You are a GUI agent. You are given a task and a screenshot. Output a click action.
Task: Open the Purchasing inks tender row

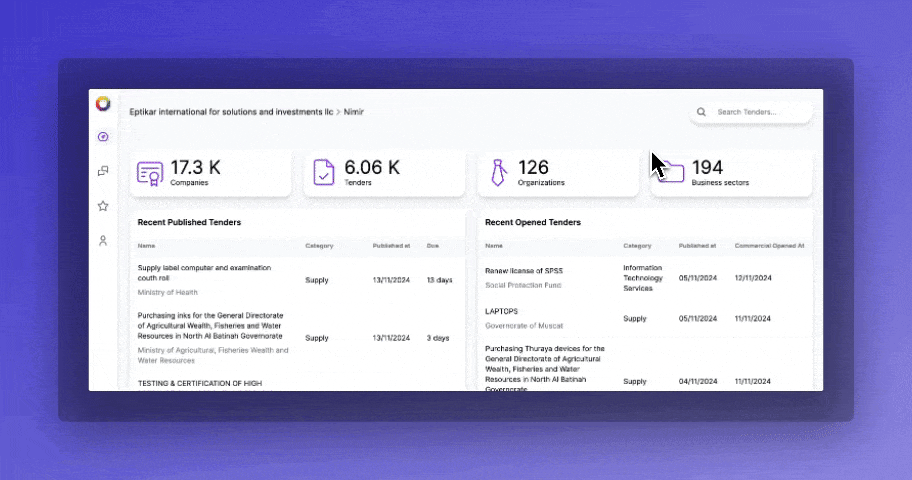(211, 326)
